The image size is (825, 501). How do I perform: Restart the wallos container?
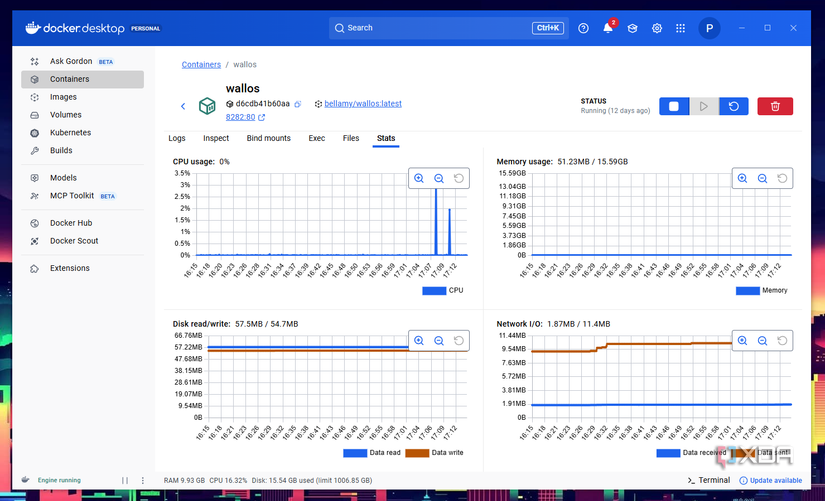[x=733, y=106]
